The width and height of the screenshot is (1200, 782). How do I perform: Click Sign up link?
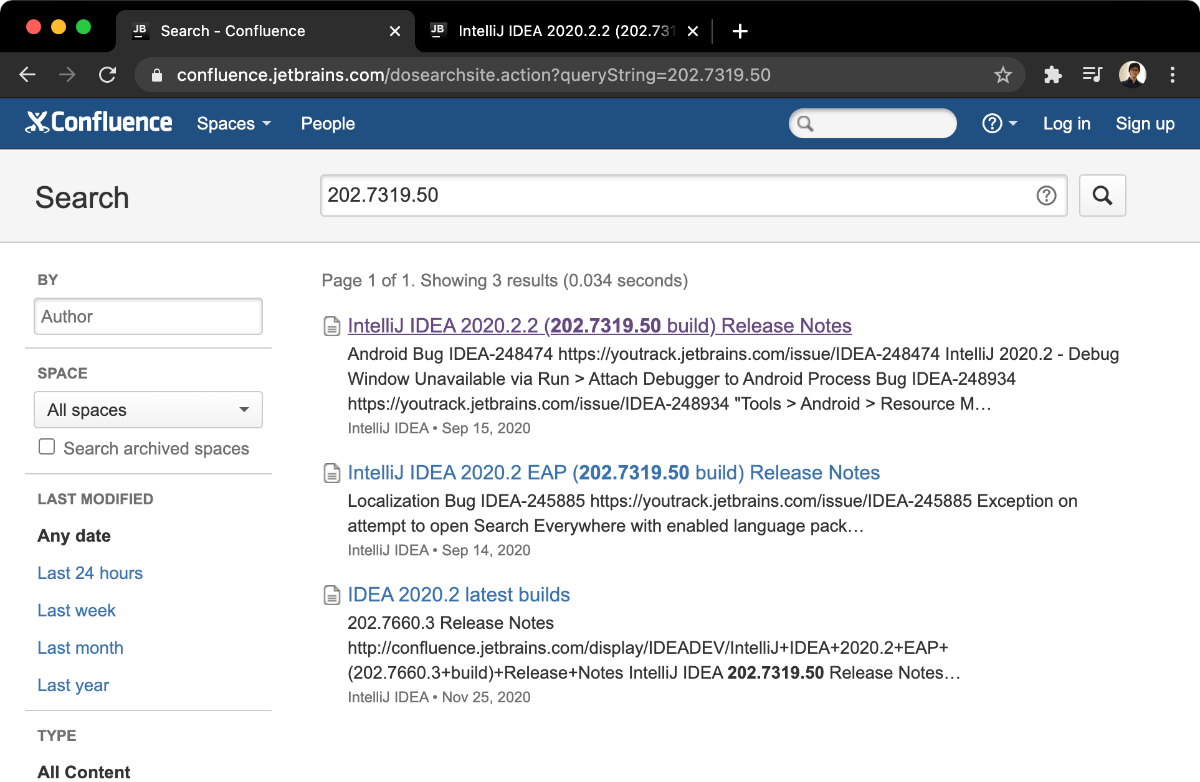pos(1145,123)
